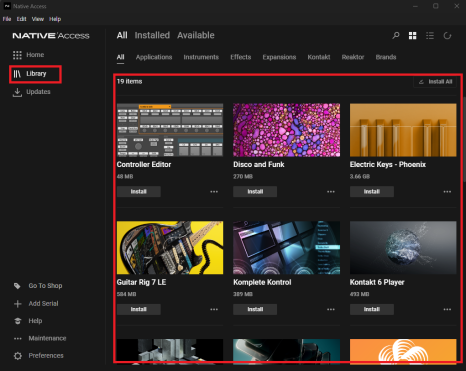Click the Kontakt 6 Player thumbnail
The width and height of the screenshot is (466, 371).
click(403, 248)
